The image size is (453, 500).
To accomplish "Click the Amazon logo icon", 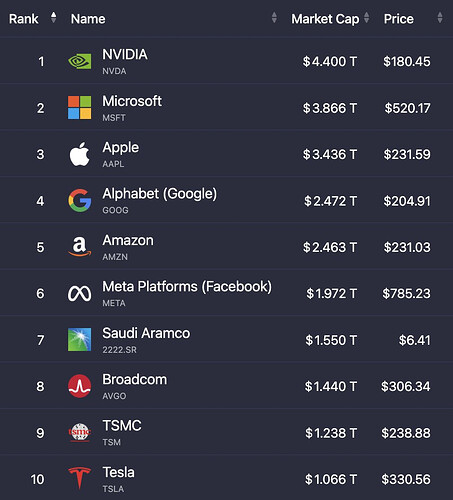I will tap(79, 247).
